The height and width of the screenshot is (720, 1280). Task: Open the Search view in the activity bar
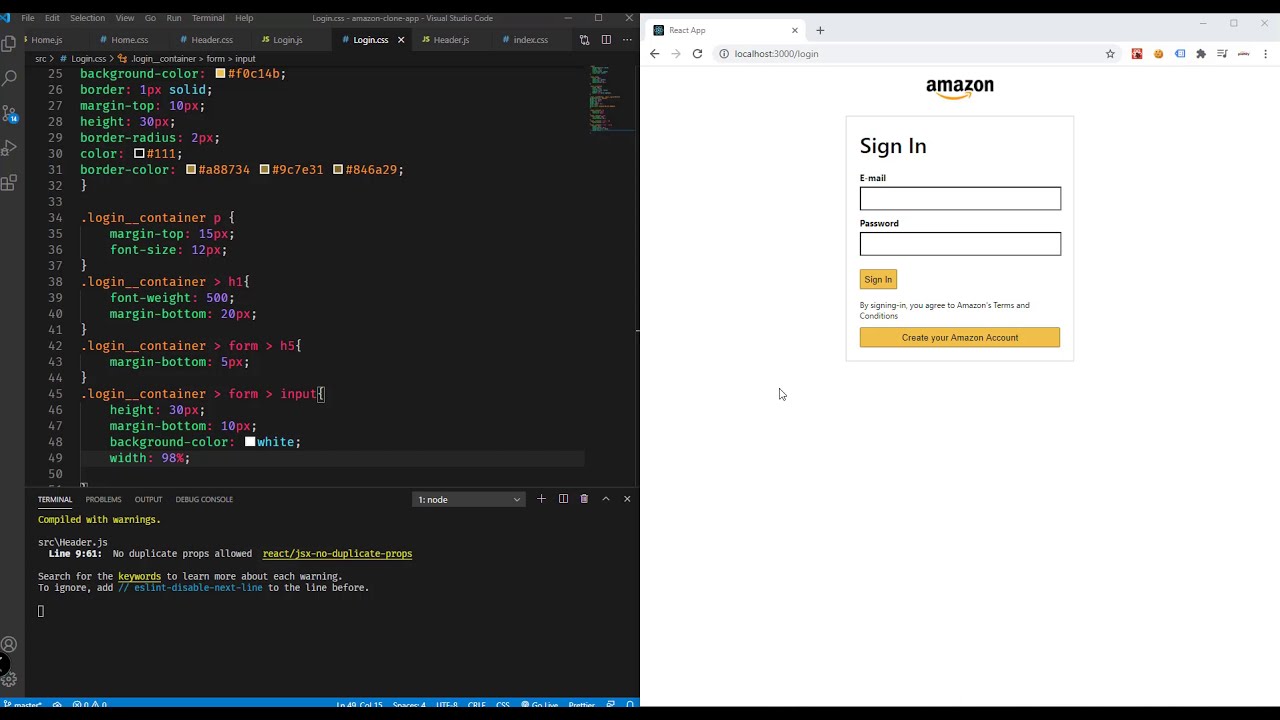coord(9,78)
